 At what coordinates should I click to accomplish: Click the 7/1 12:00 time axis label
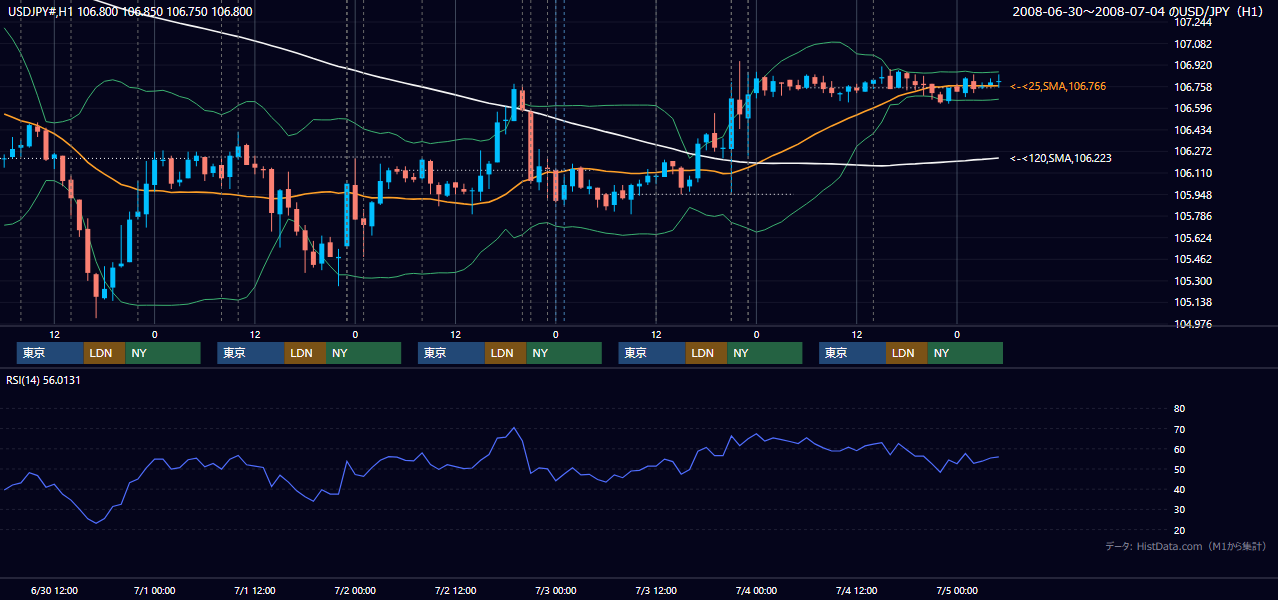point(255,590)
